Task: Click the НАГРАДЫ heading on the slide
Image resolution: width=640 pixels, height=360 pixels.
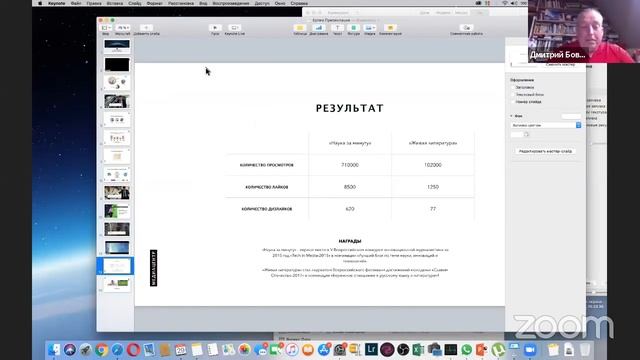Action: coord(350,241)
